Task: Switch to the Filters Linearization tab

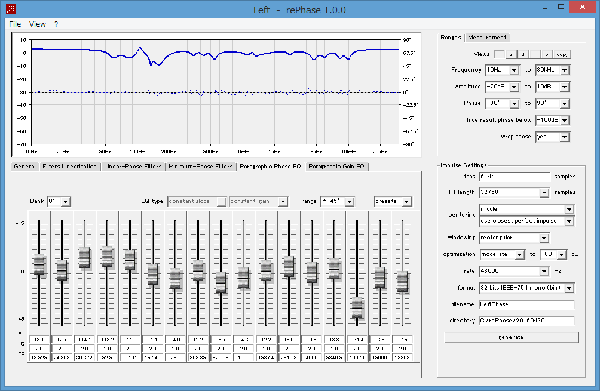Action: [x=70, y=166]
